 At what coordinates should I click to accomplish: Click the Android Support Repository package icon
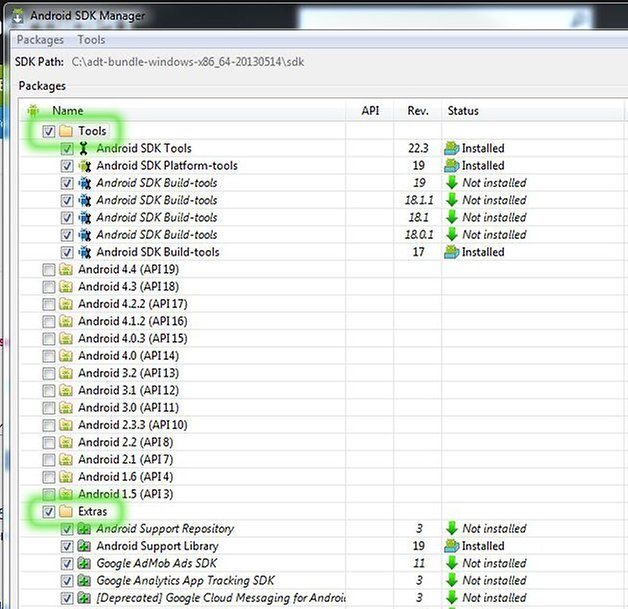point(84,529)
